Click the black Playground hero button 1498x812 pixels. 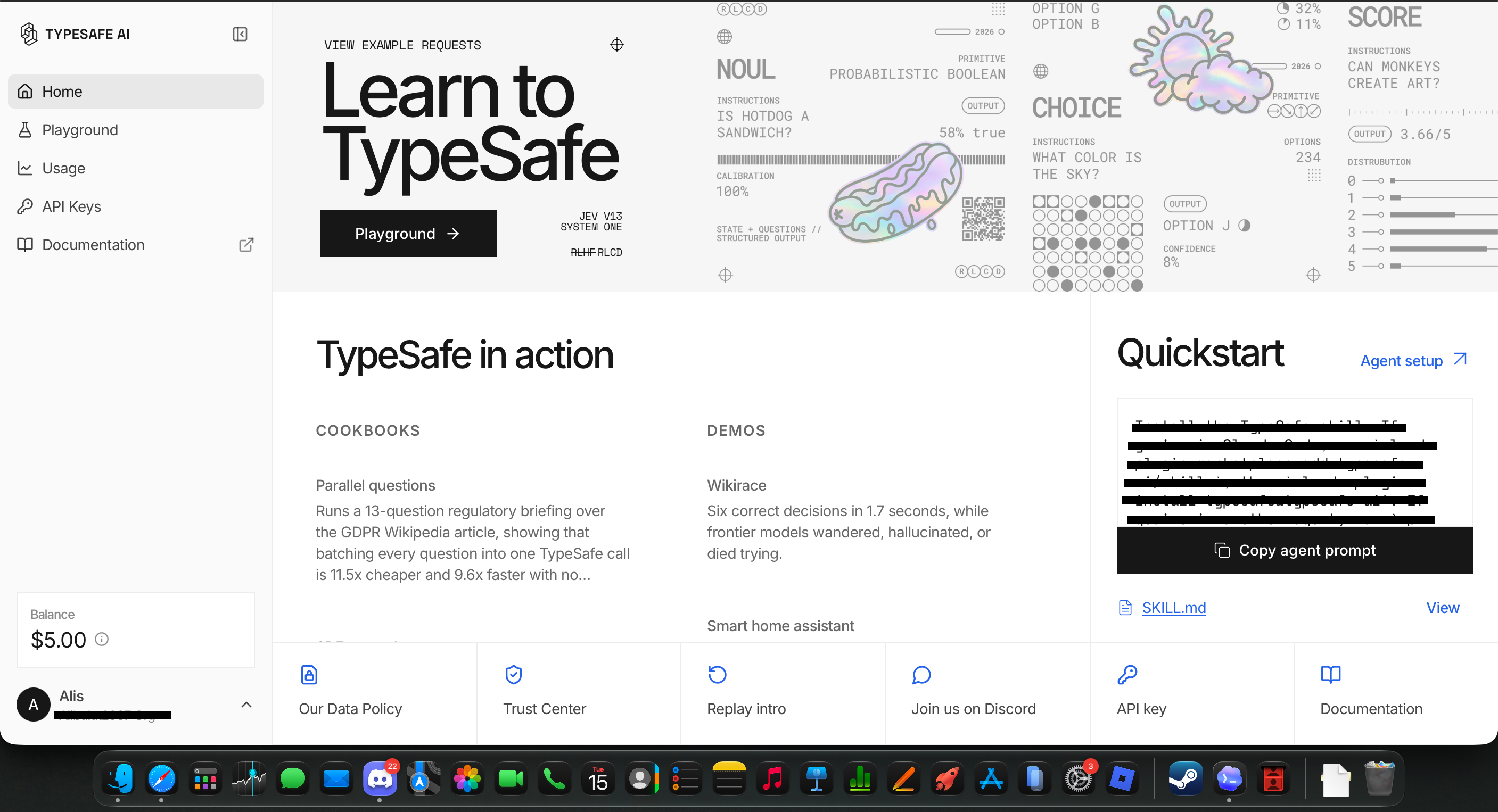tap(408, 233)
